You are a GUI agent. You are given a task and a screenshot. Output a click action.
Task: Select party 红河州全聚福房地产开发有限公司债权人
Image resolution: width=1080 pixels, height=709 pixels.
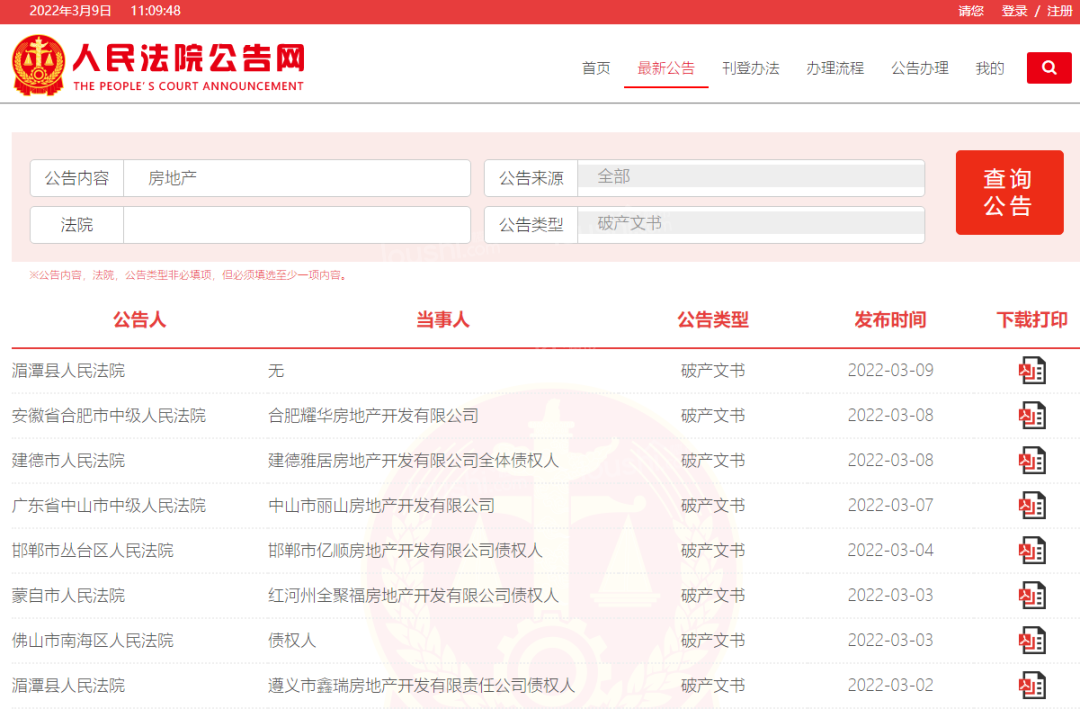tap(413, 595)
